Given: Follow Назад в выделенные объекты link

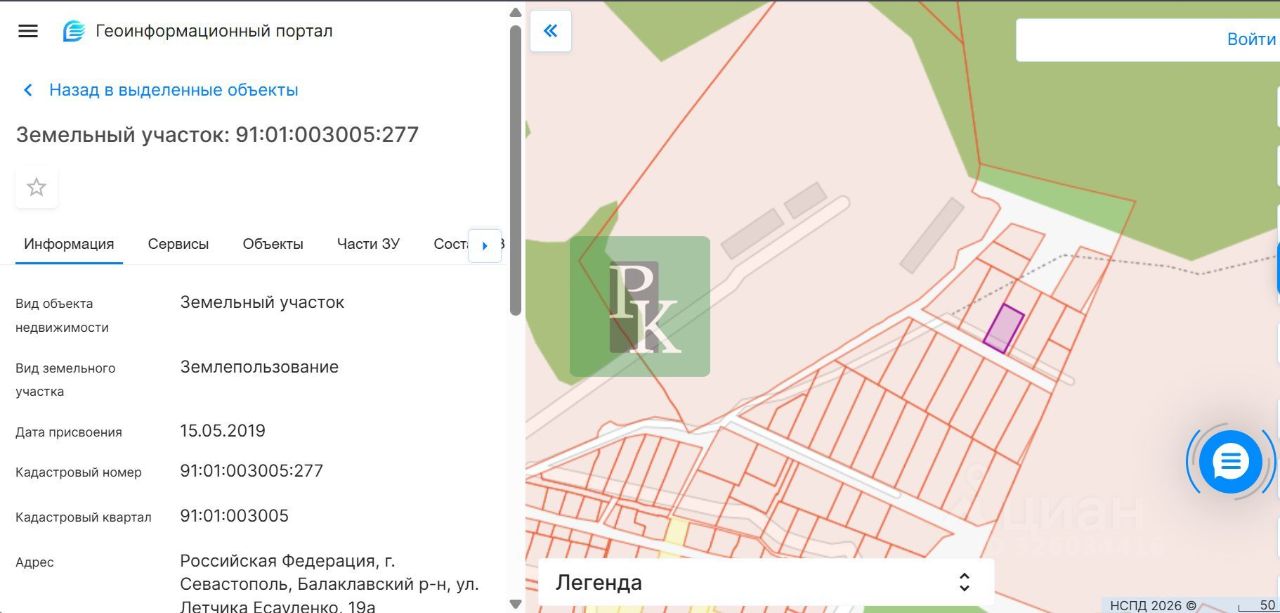Looking at the screenshot, I should point(173,90).
